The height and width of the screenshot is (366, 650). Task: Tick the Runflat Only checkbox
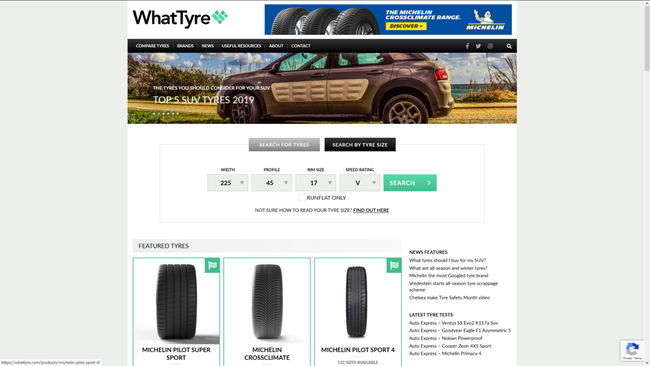pos(302,198)
